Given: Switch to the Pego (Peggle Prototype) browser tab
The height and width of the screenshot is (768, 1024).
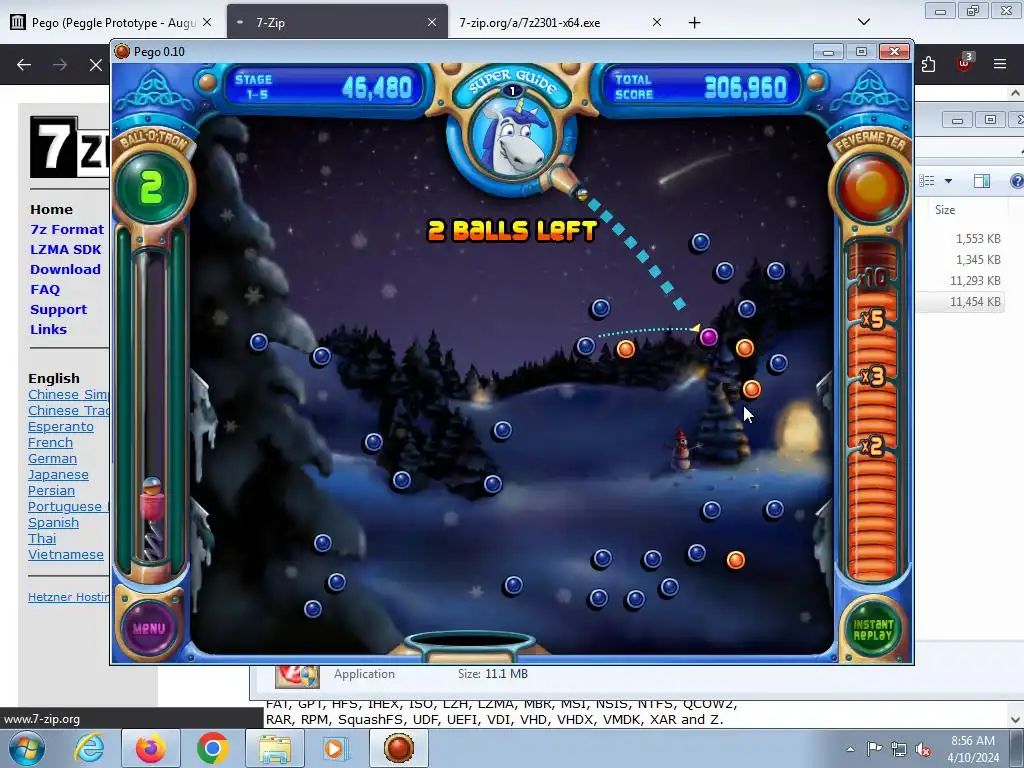Looking at the screenshot, I should click(x=112, y=22).
